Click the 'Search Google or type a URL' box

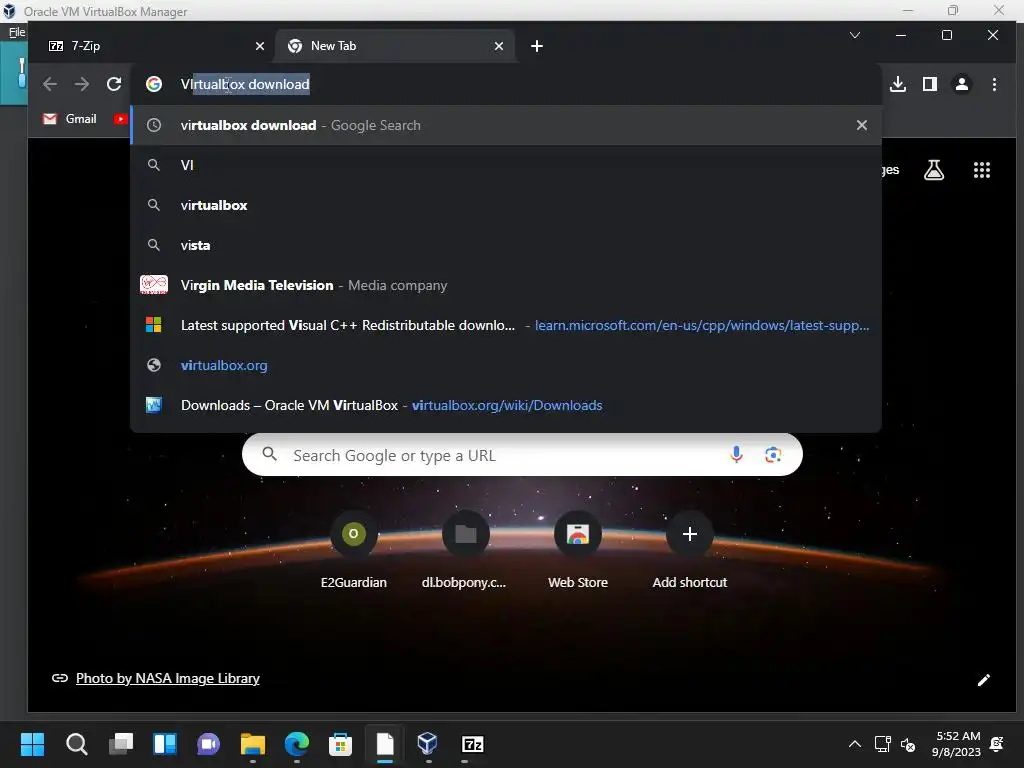[522, 455]
